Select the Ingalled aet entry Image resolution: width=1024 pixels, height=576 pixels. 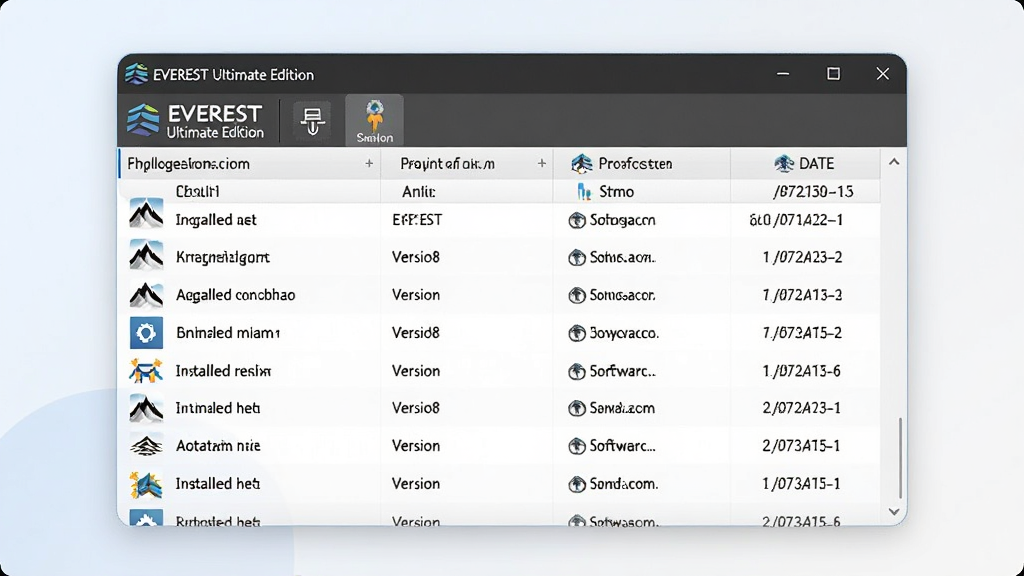click(x=216, y=220)
